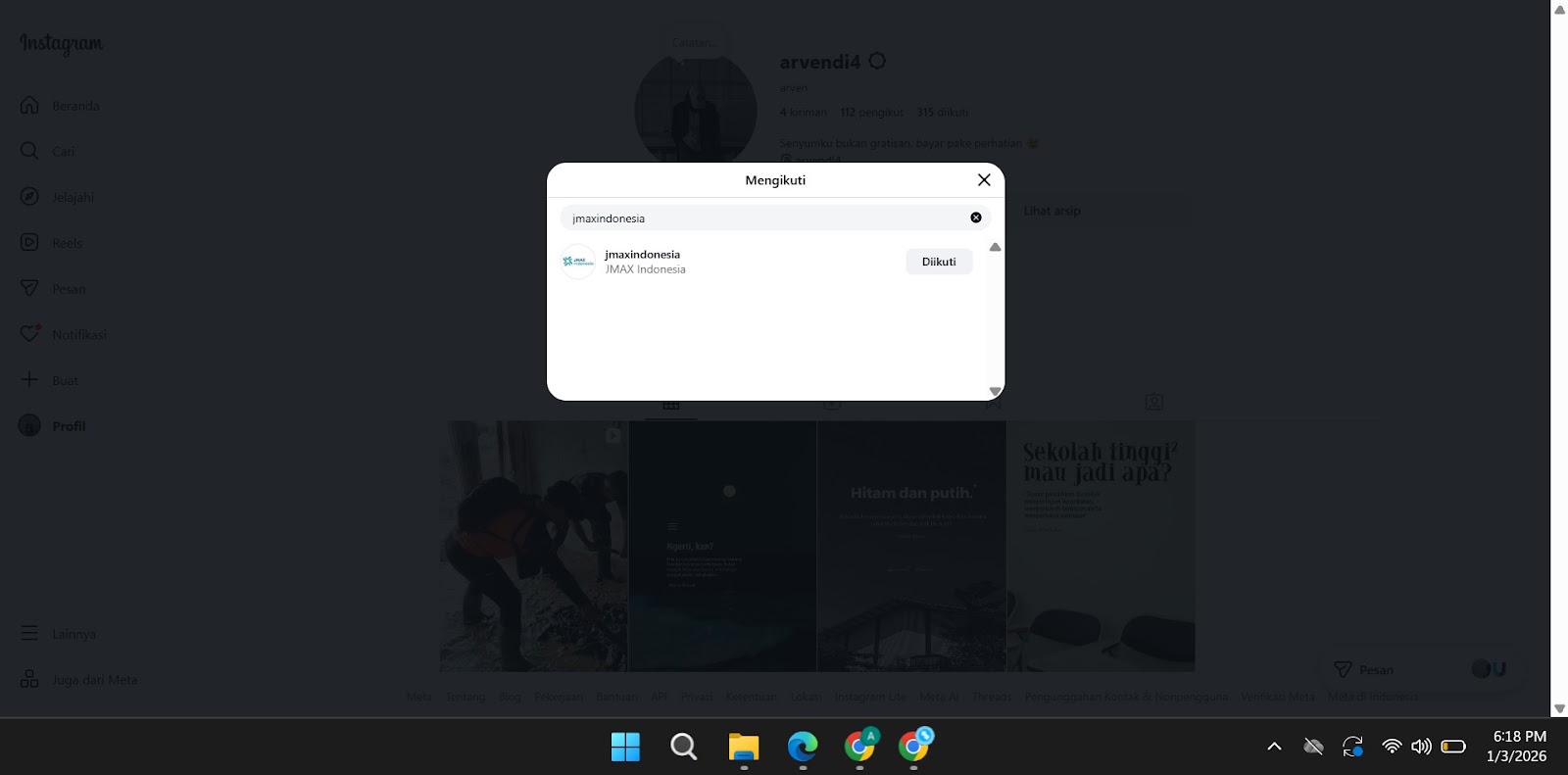
Task: Open the jmaxindonesia profile avatar
Action: tap(578, 262)
